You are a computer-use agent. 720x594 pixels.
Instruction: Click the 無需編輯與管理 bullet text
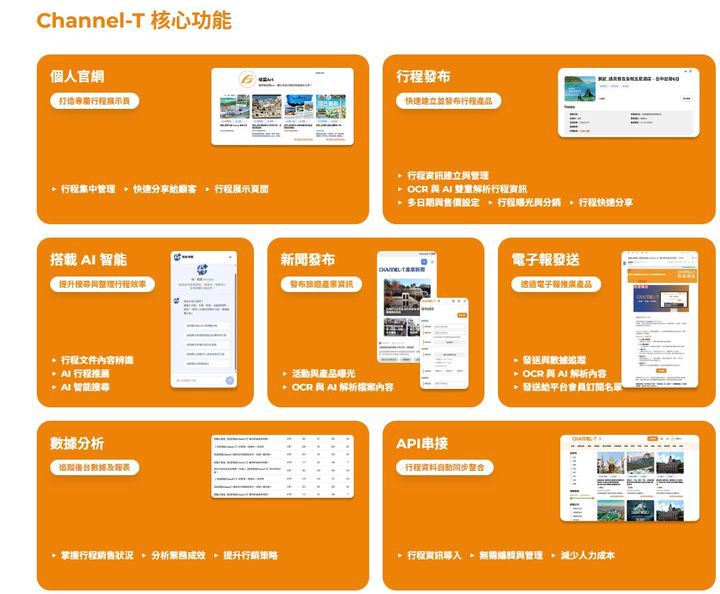point(511,555)
